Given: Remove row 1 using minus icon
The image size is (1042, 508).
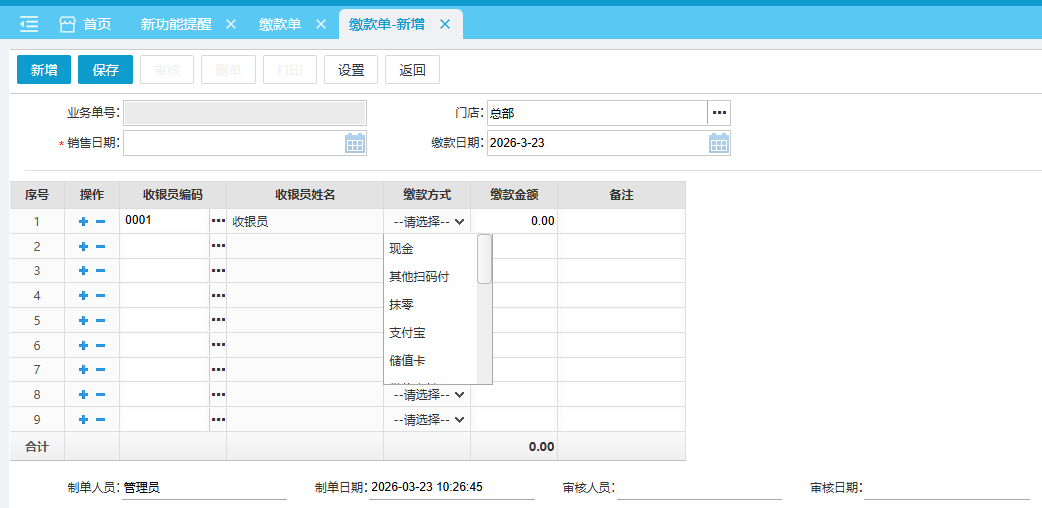Looking at the screenshot, I should click(100, 222).
